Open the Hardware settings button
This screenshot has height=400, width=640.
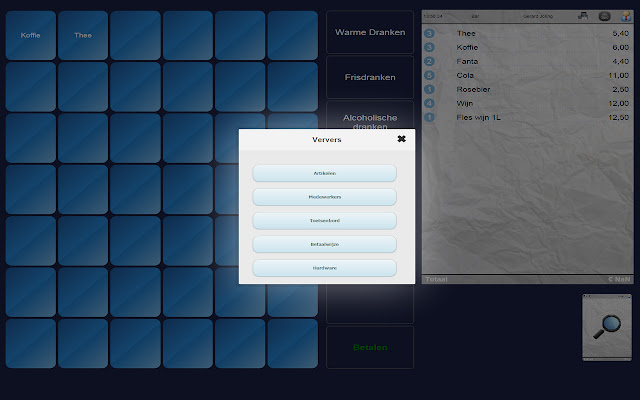(324, 268)
